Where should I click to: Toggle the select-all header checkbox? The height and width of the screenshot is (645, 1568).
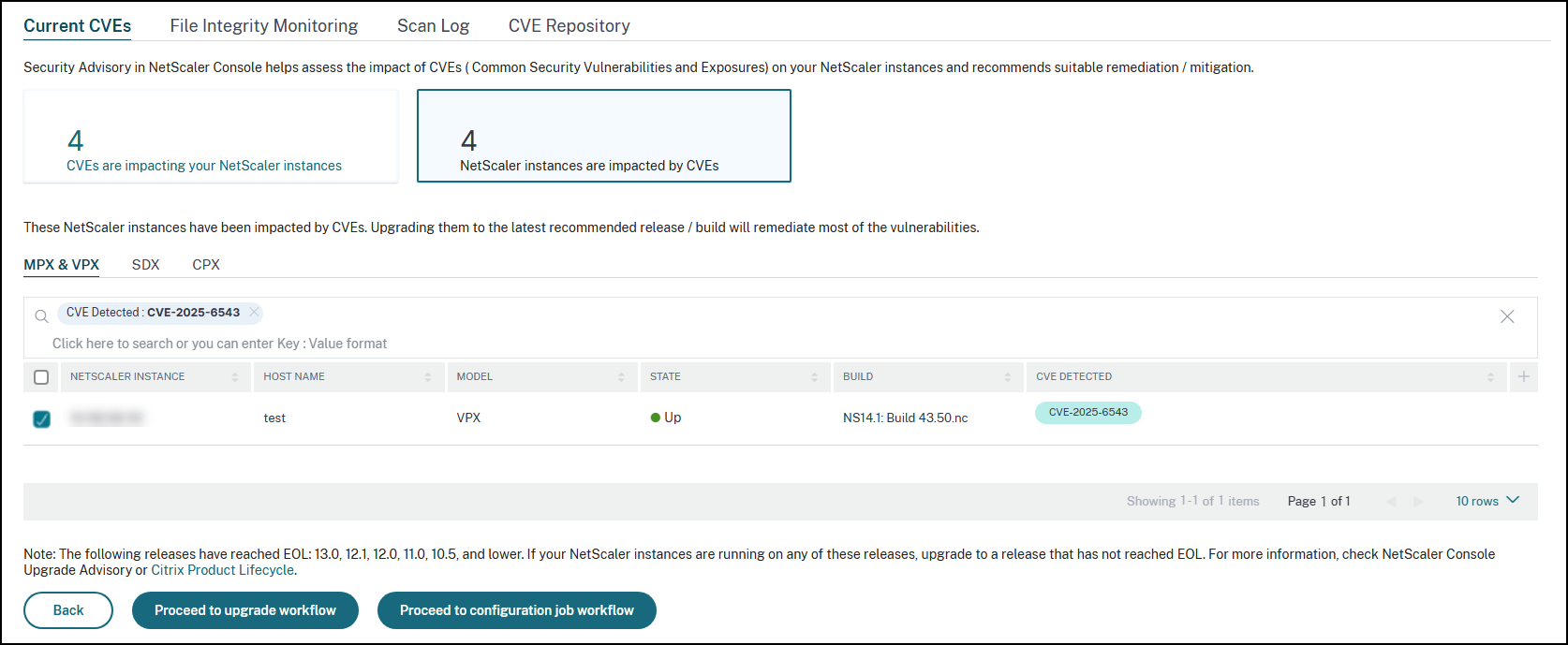41,377
